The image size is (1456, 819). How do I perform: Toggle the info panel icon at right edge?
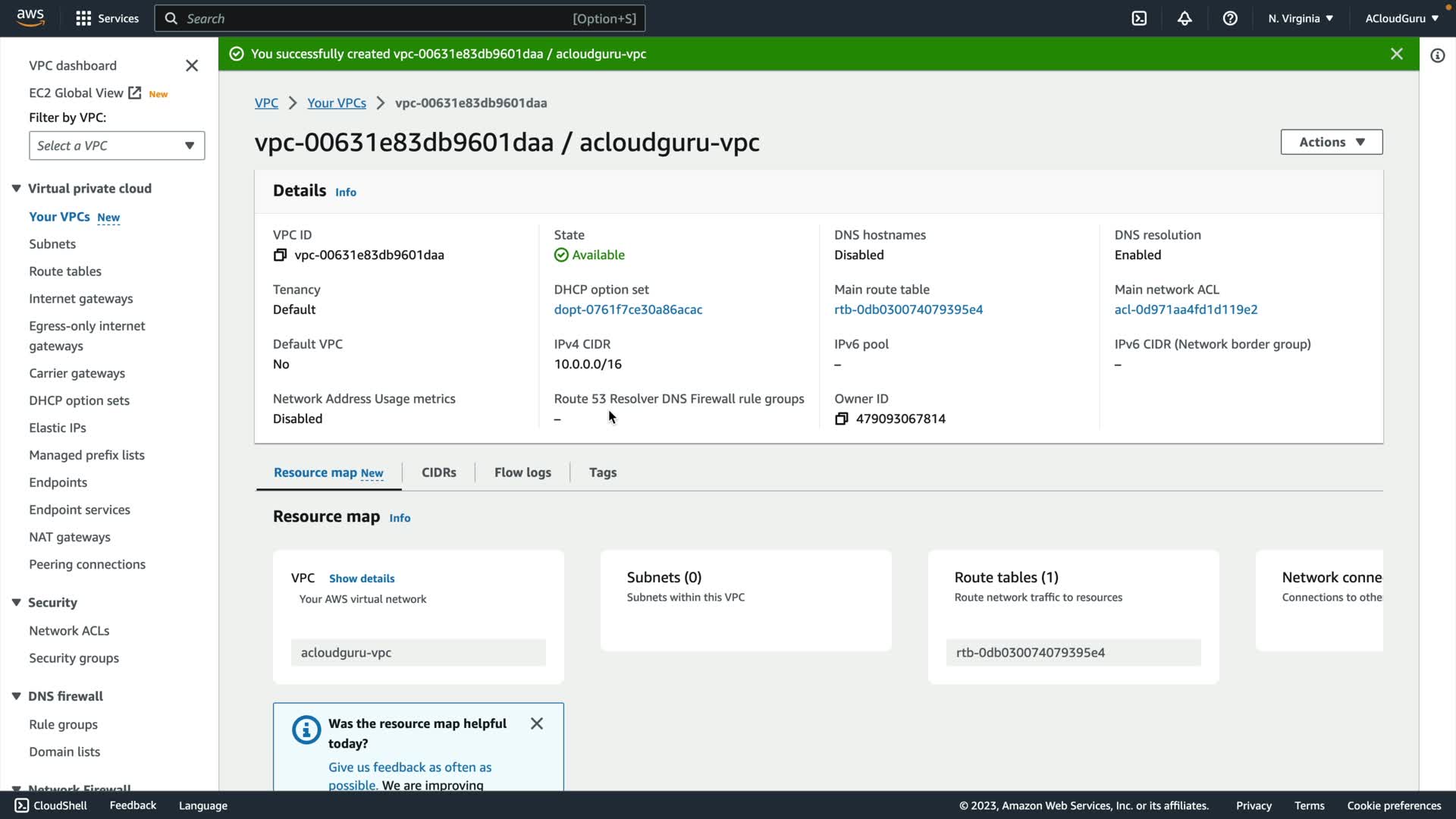[x=1437, y=55]
